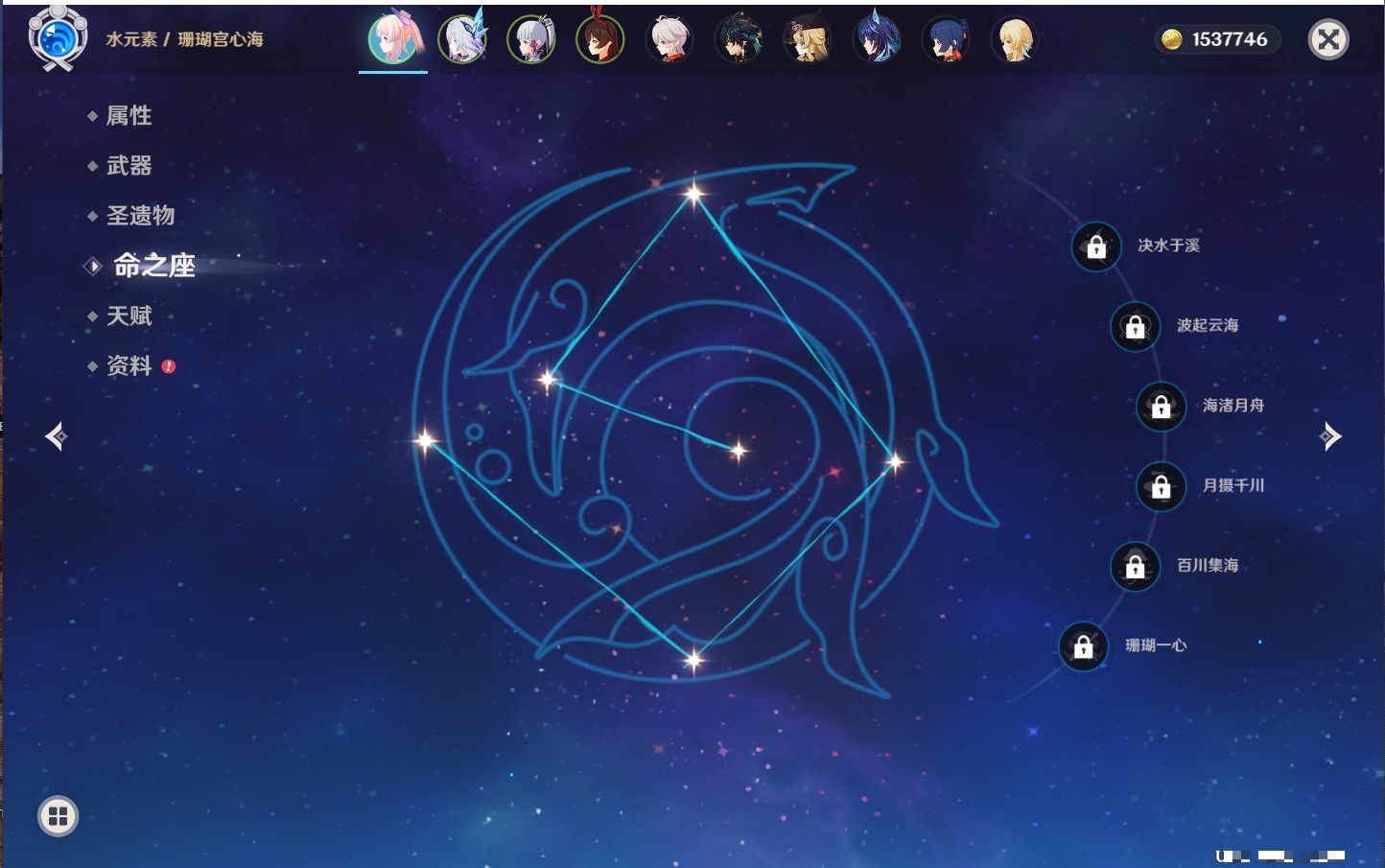The image size is (1385, 868).
Task: Close the character screen with X
Action: tap(1328, 39)
